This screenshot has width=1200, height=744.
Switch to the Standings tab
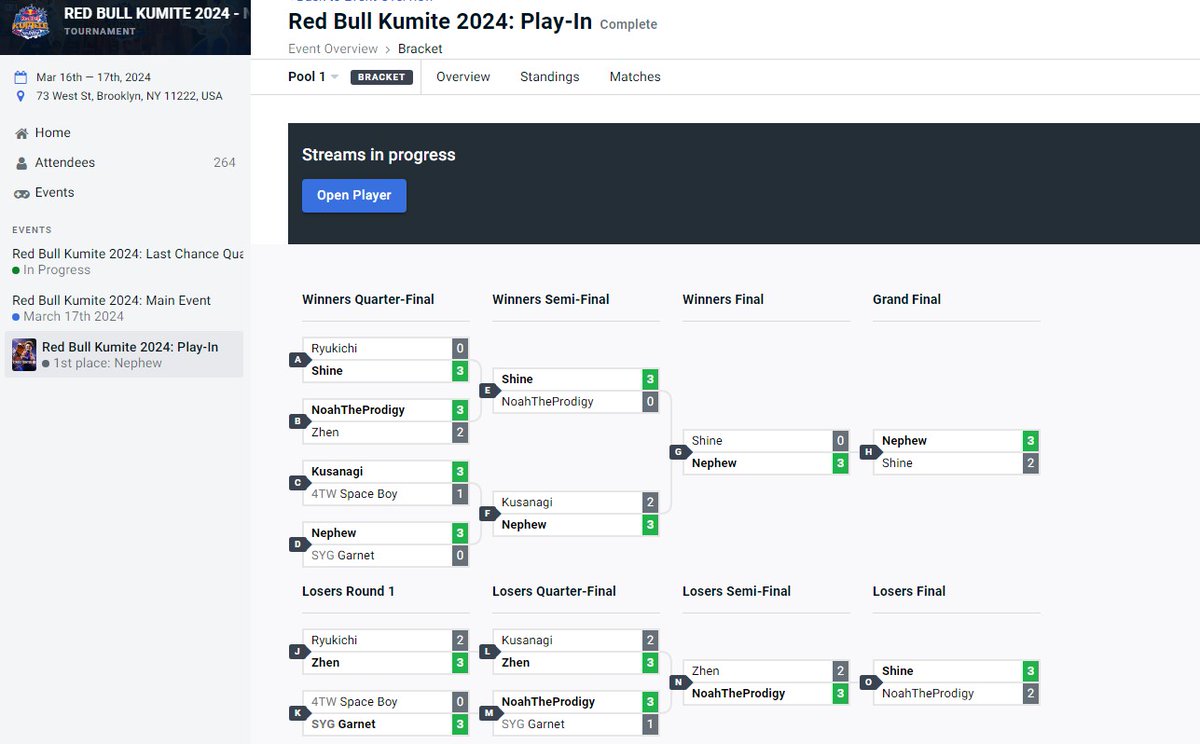click(x=549, y=77)
